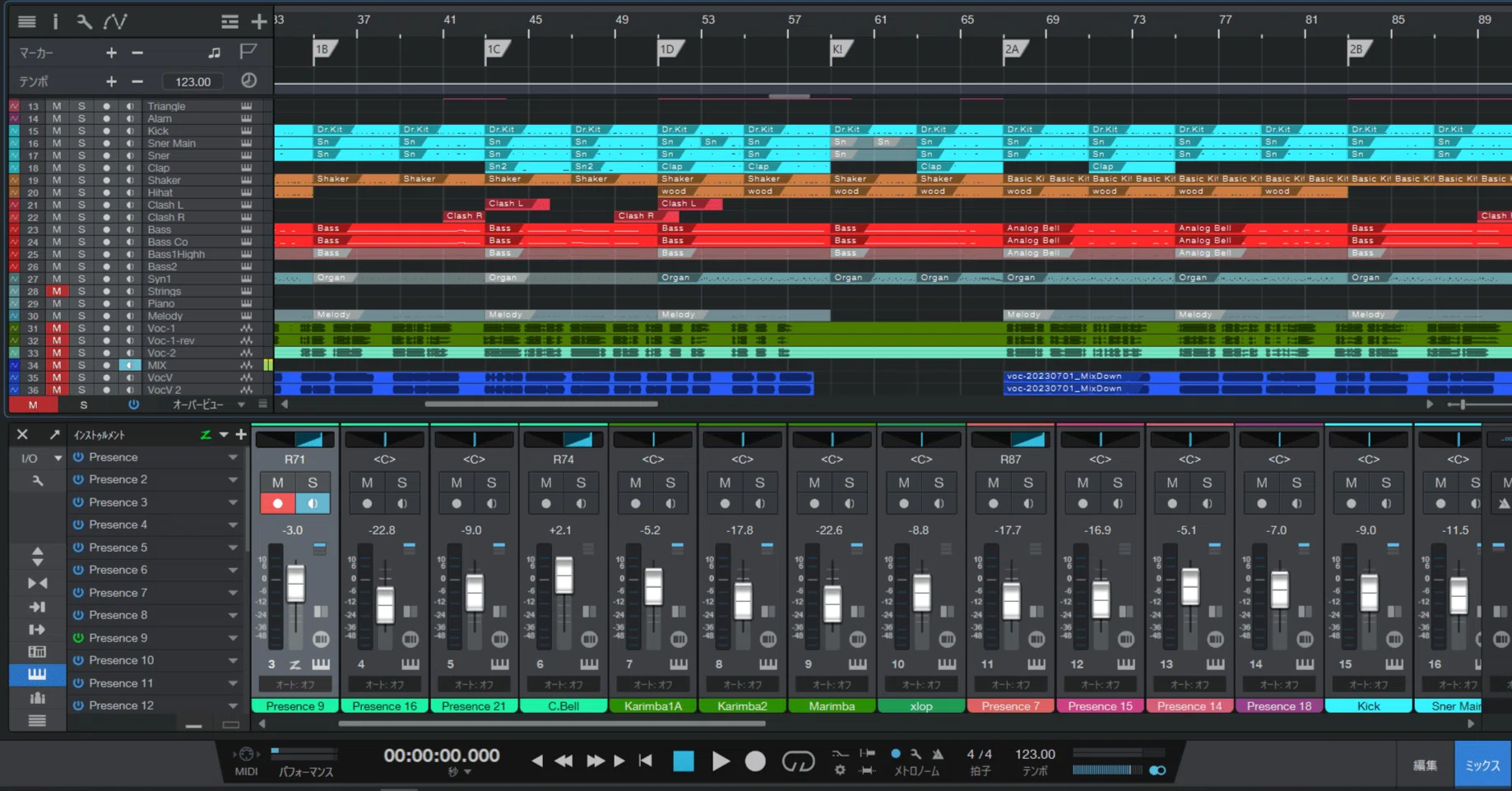The height and width of the screenshot is (791, 1512).
Task: Click the metronome icon in transport
Action: pyautogui.click(x=938, y=754)
